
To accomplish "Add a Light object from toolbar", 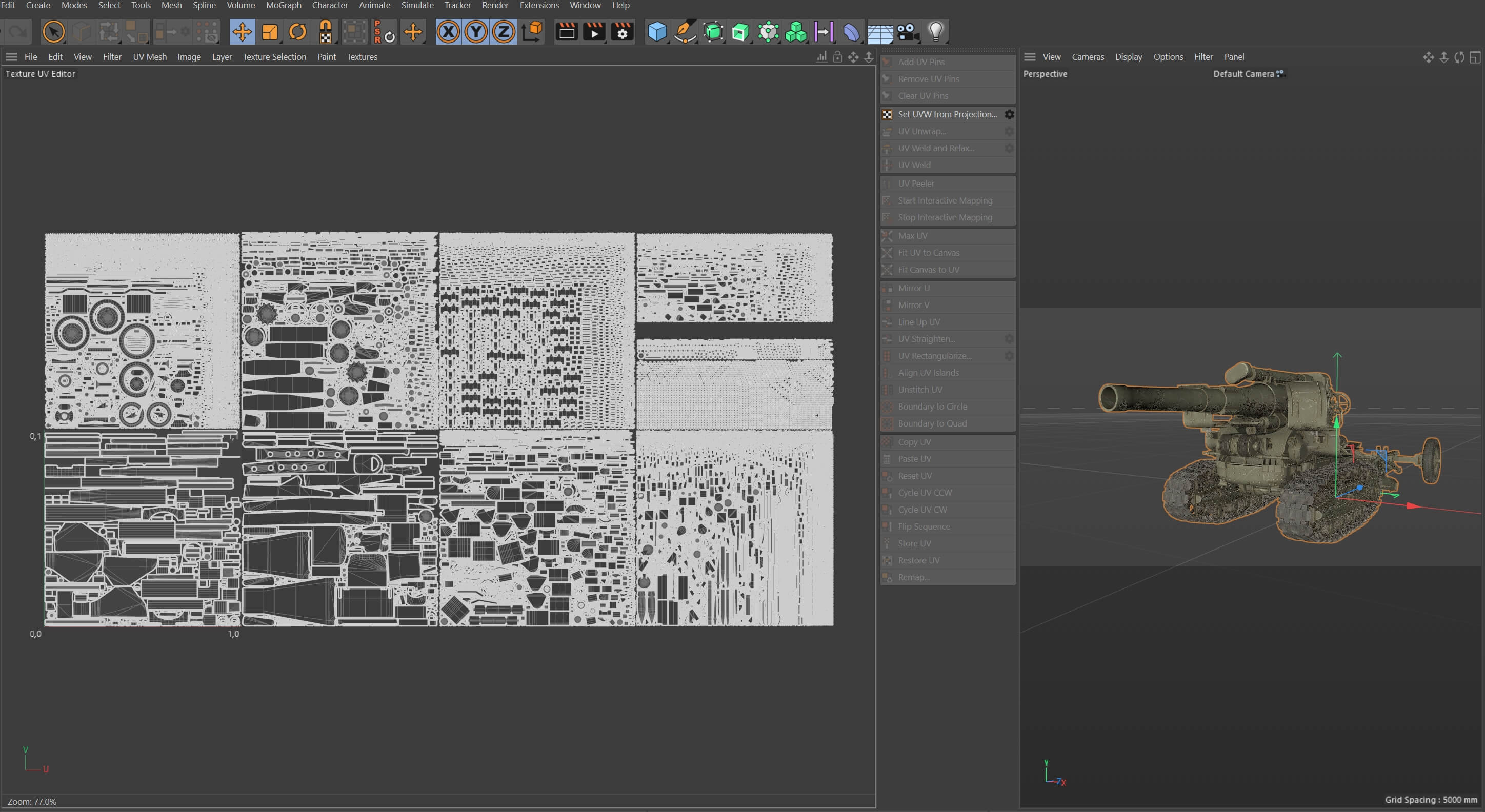I will pos(935,32).
